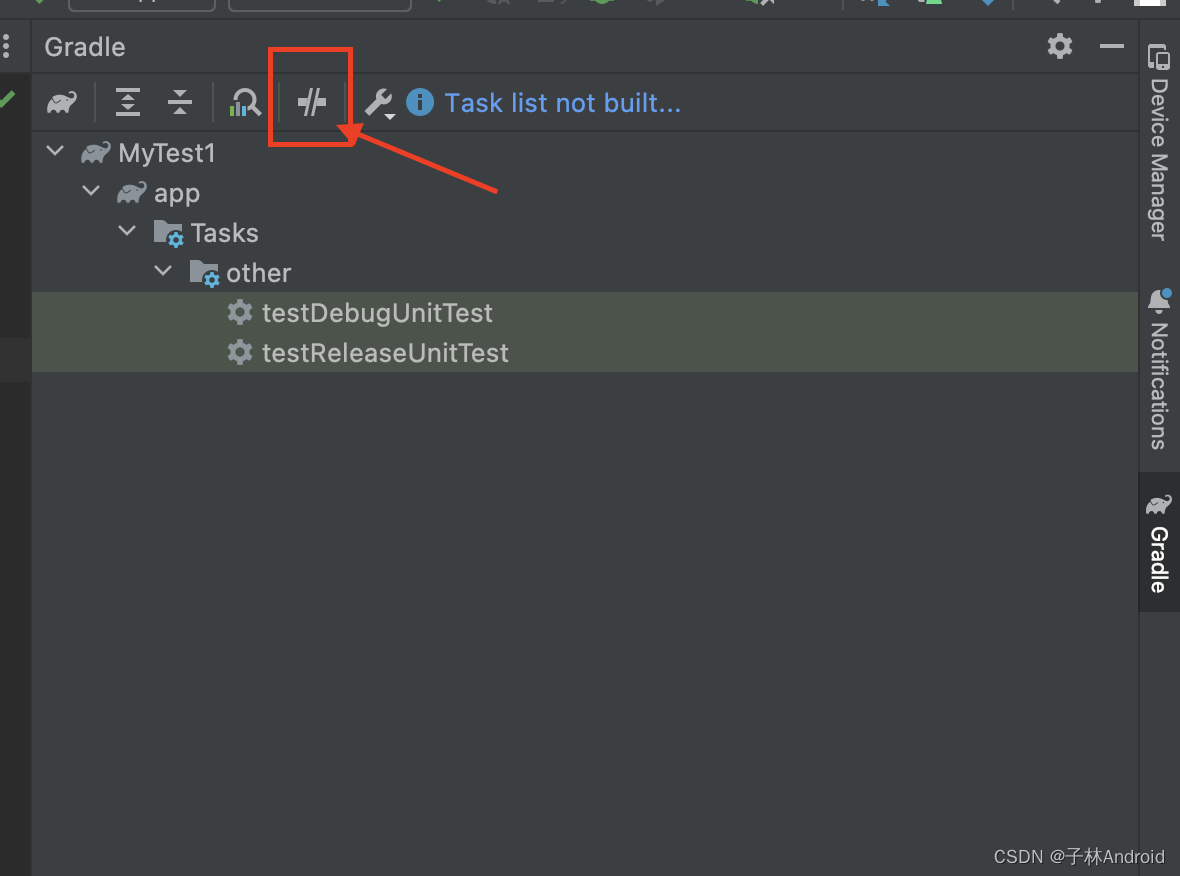Click the blue info icon in toolbar
Screen dimensions: 1180x876
pos(420,102)
